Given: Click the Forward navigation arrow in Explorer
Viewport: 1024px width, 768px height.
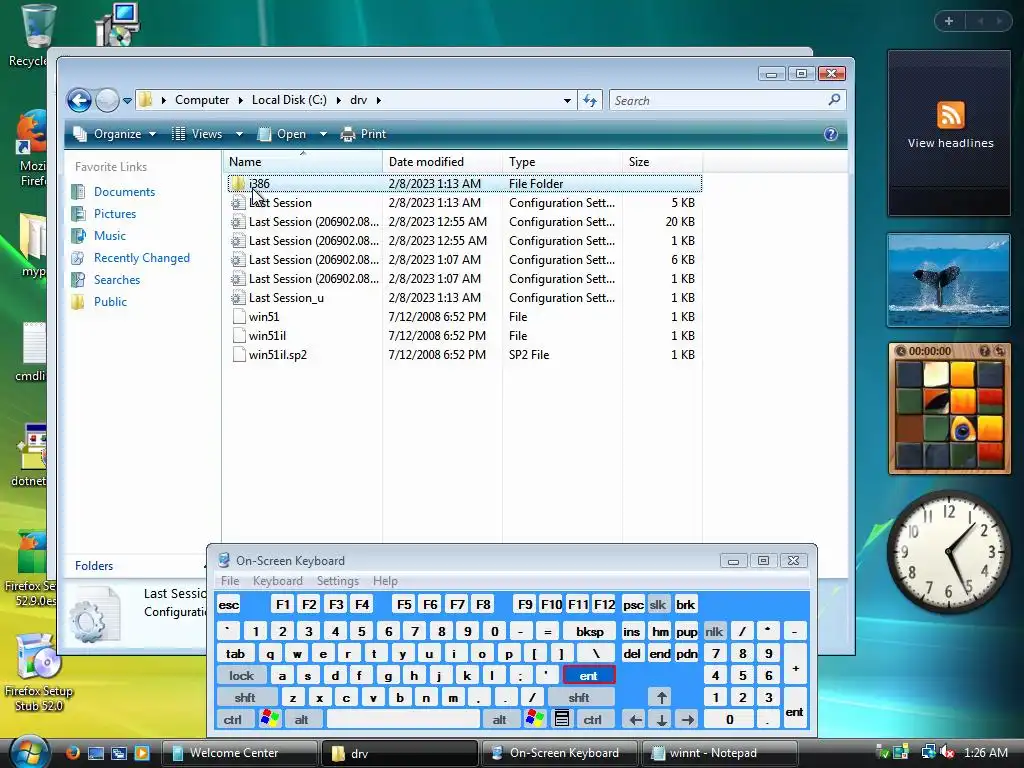Looking at the screenshot, I should (107, 101).
